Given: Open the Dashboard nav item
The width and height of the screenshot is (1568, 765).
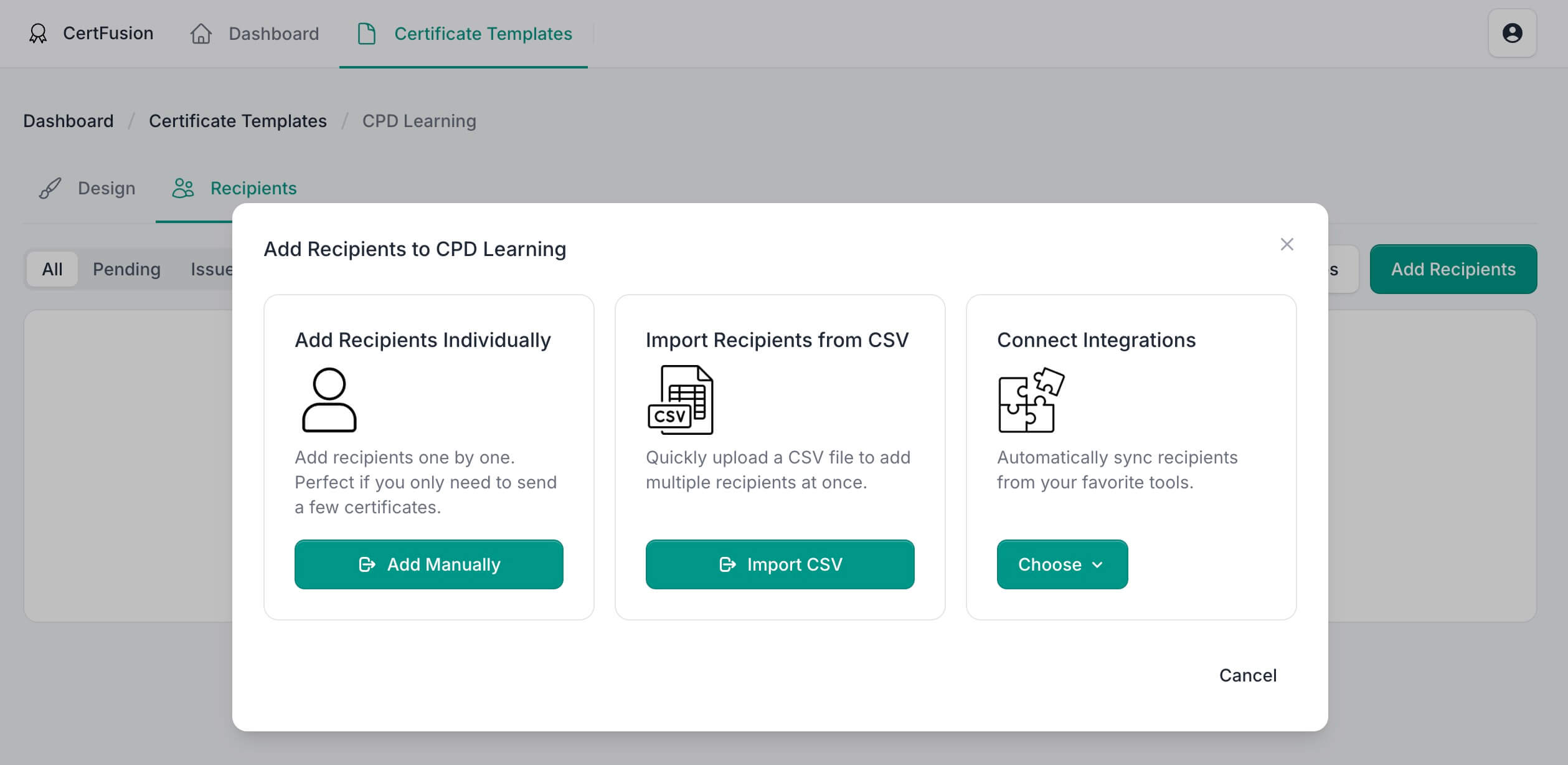Looking at the screenshot, I should [273, 34].
